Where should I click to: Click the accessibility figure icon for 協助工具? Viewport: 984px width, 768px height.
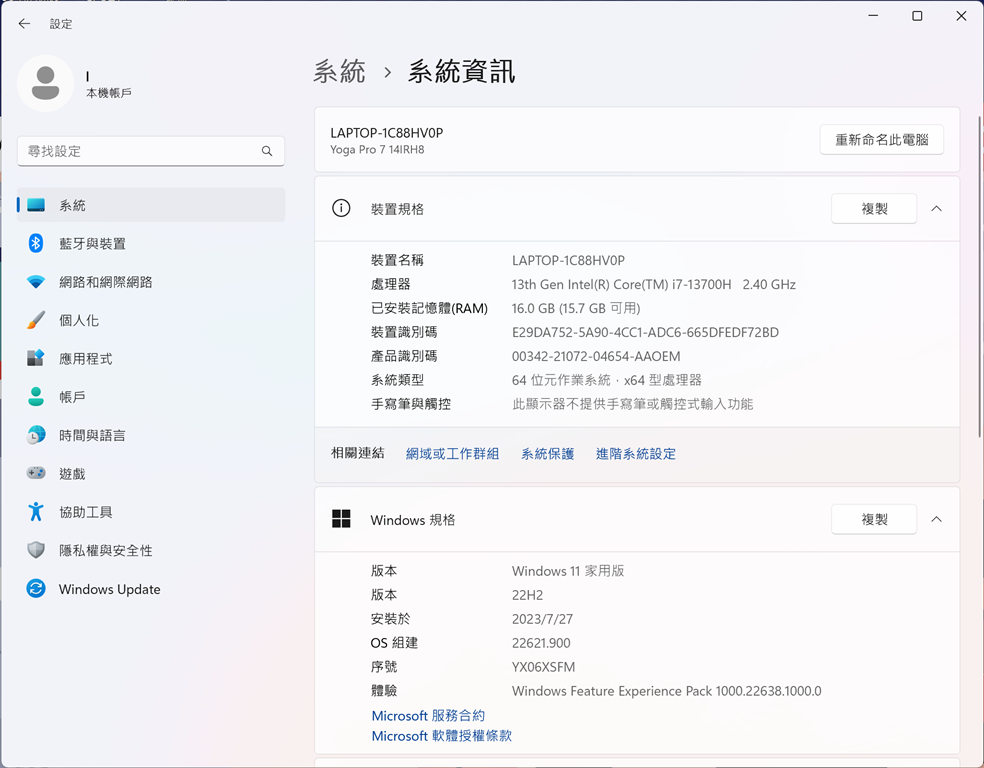click(36, 512)
